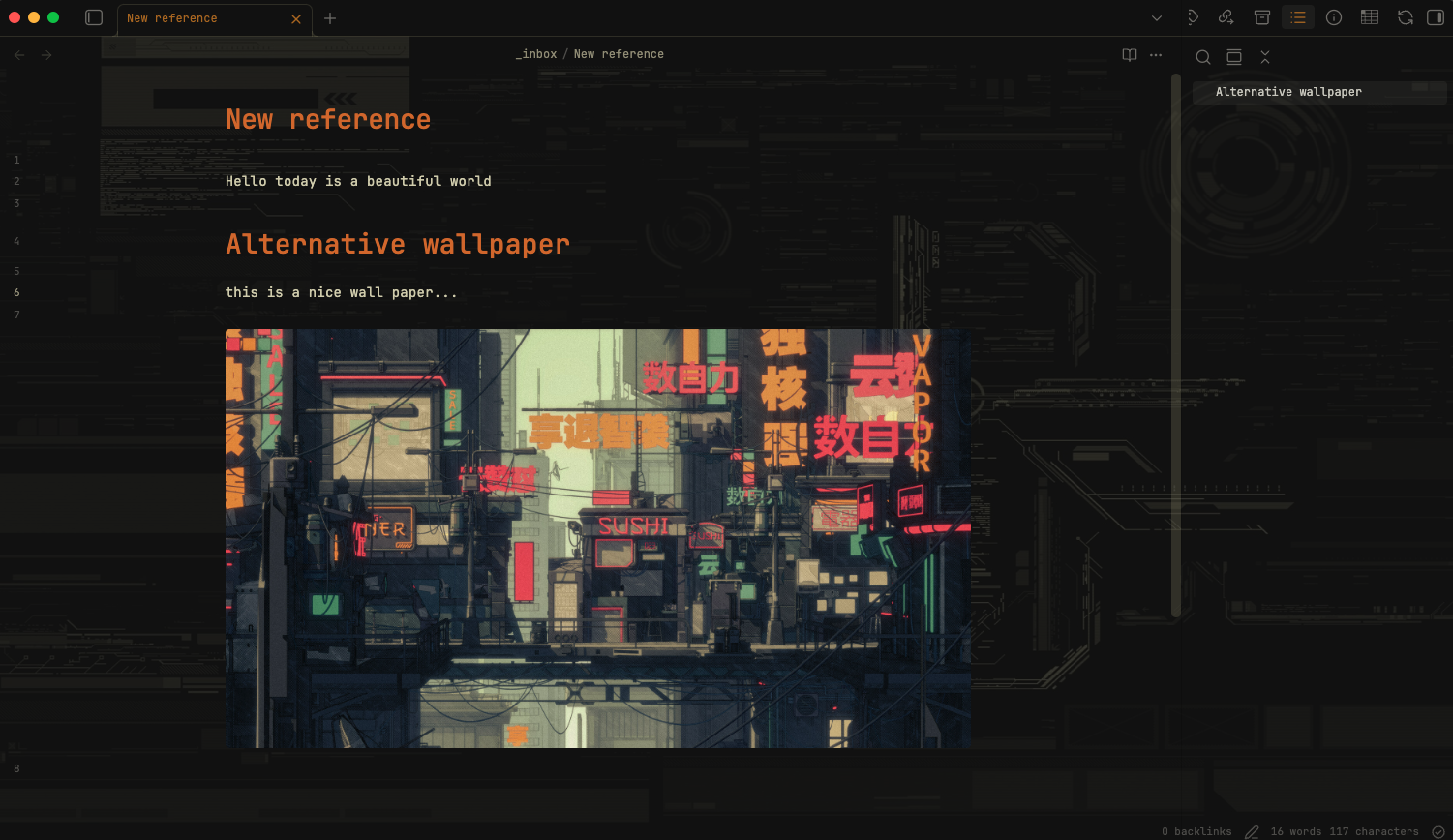Click the 16 words status entry
The width and height of the screenshot is (1453, 840).
(x=1295, y=831)
